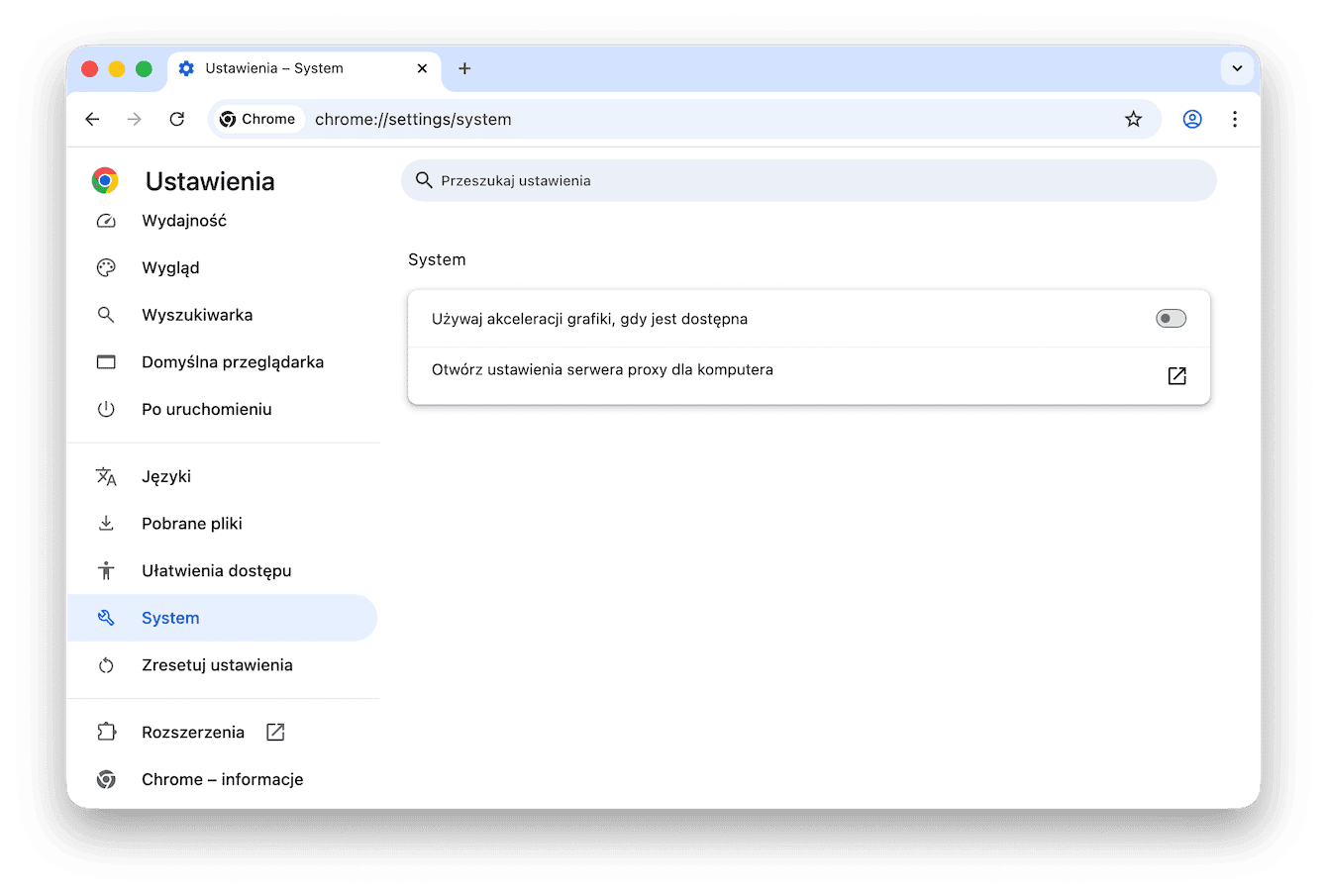Click the Chrome site info chip
This screenshot has height=896, width=1327.
258,119
